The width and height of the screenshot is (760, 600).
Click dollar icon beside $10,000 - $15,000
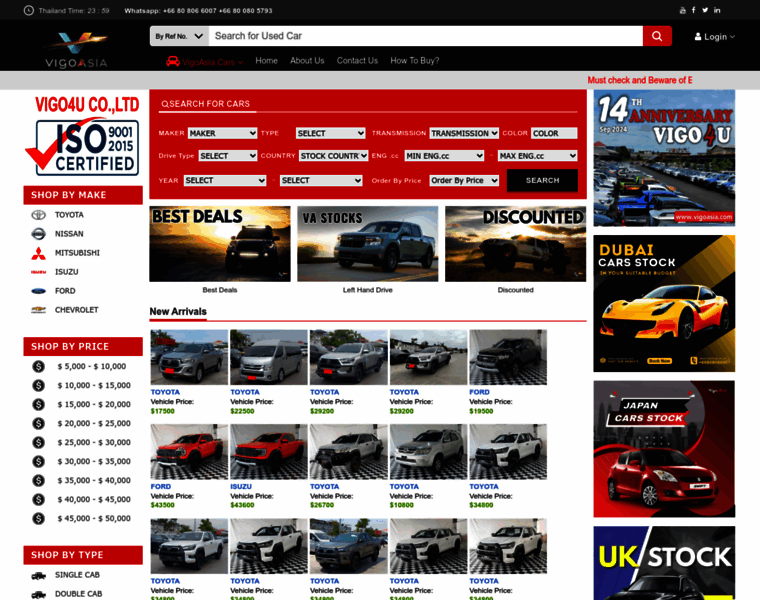(38, 385)
